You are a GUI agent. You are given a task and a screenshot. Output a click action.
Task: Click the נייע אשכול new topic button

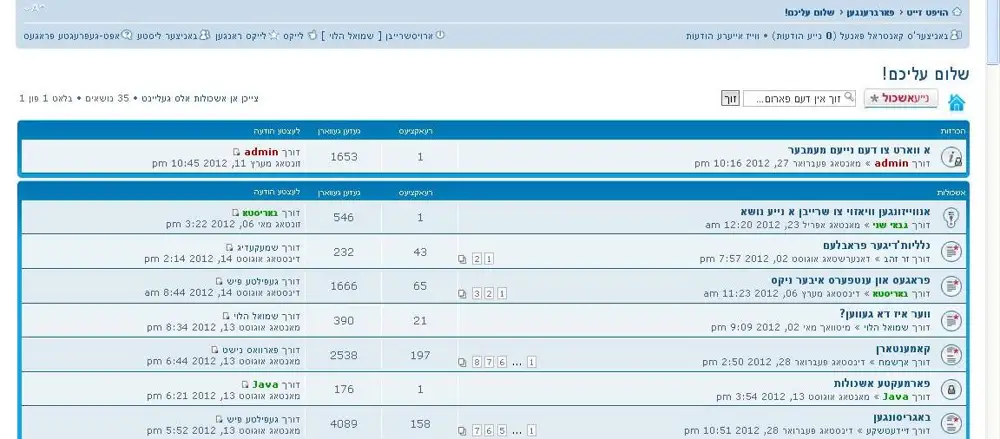tap(901, 98)
